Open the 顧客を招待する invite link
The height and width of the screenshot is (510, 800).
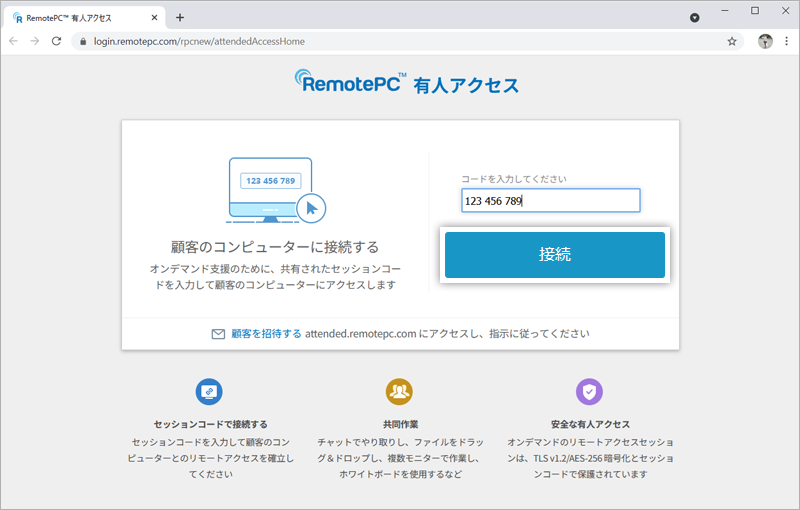(x=266, y=334)
